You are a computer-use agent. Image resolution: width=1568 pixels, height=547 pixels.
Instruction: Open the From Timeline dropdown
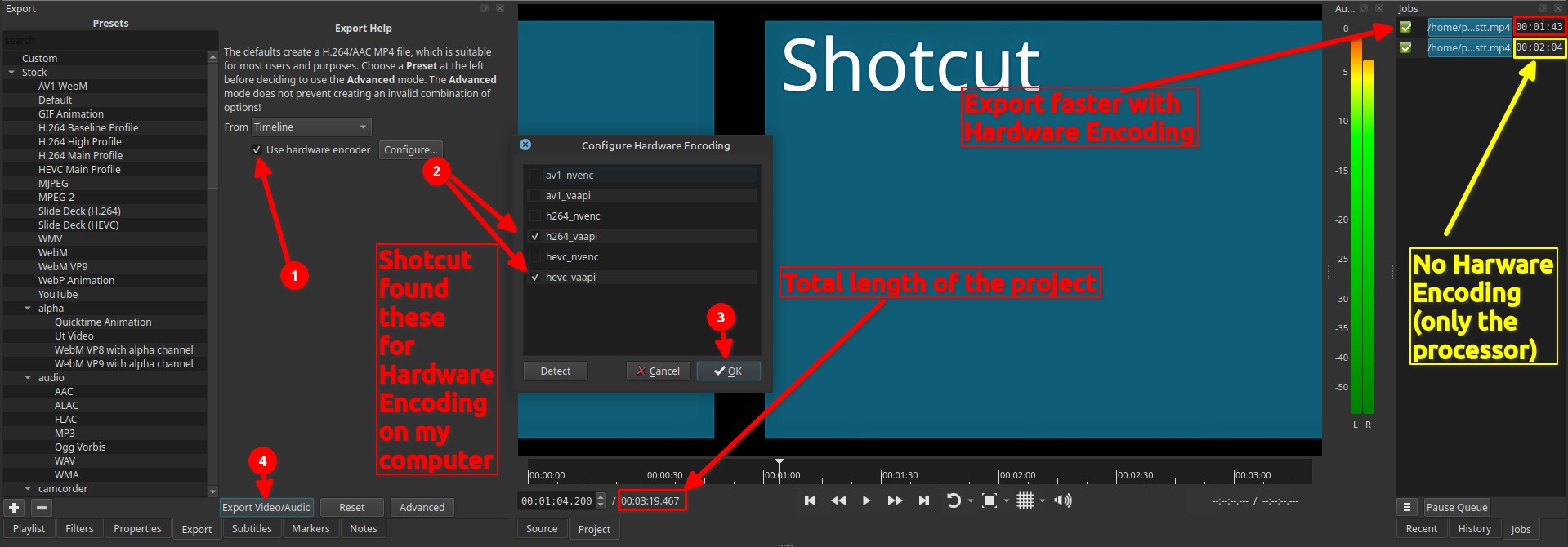pyautogui.click(x=310, y=127)
